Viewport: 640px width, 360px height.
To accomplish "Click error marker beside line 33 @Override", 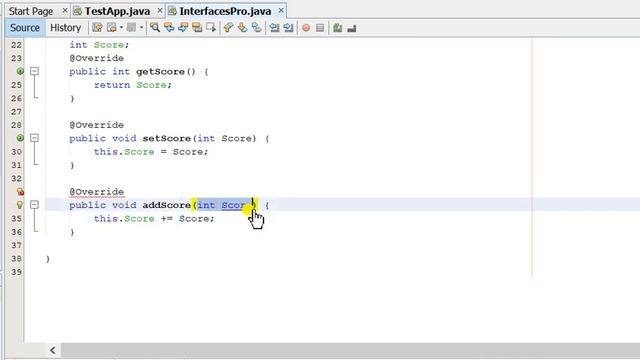I will point(20,191).
